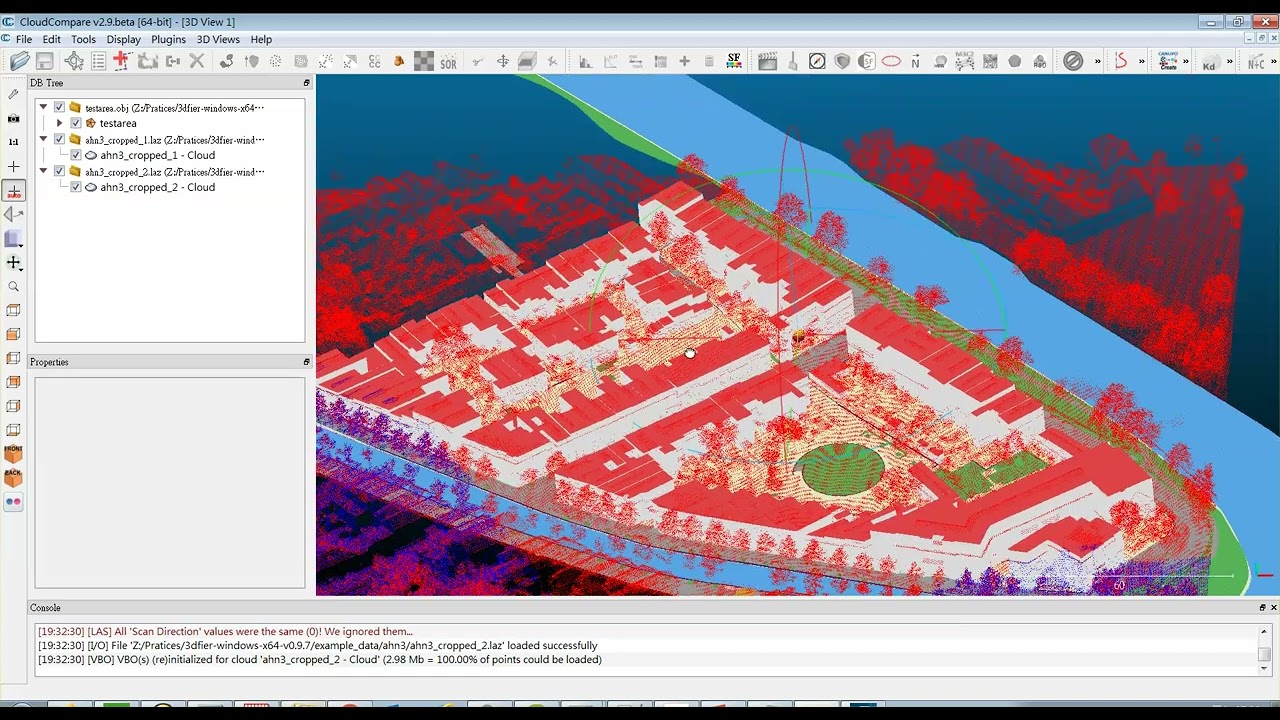Open the Plugins menu

click(x=168, y=39)
